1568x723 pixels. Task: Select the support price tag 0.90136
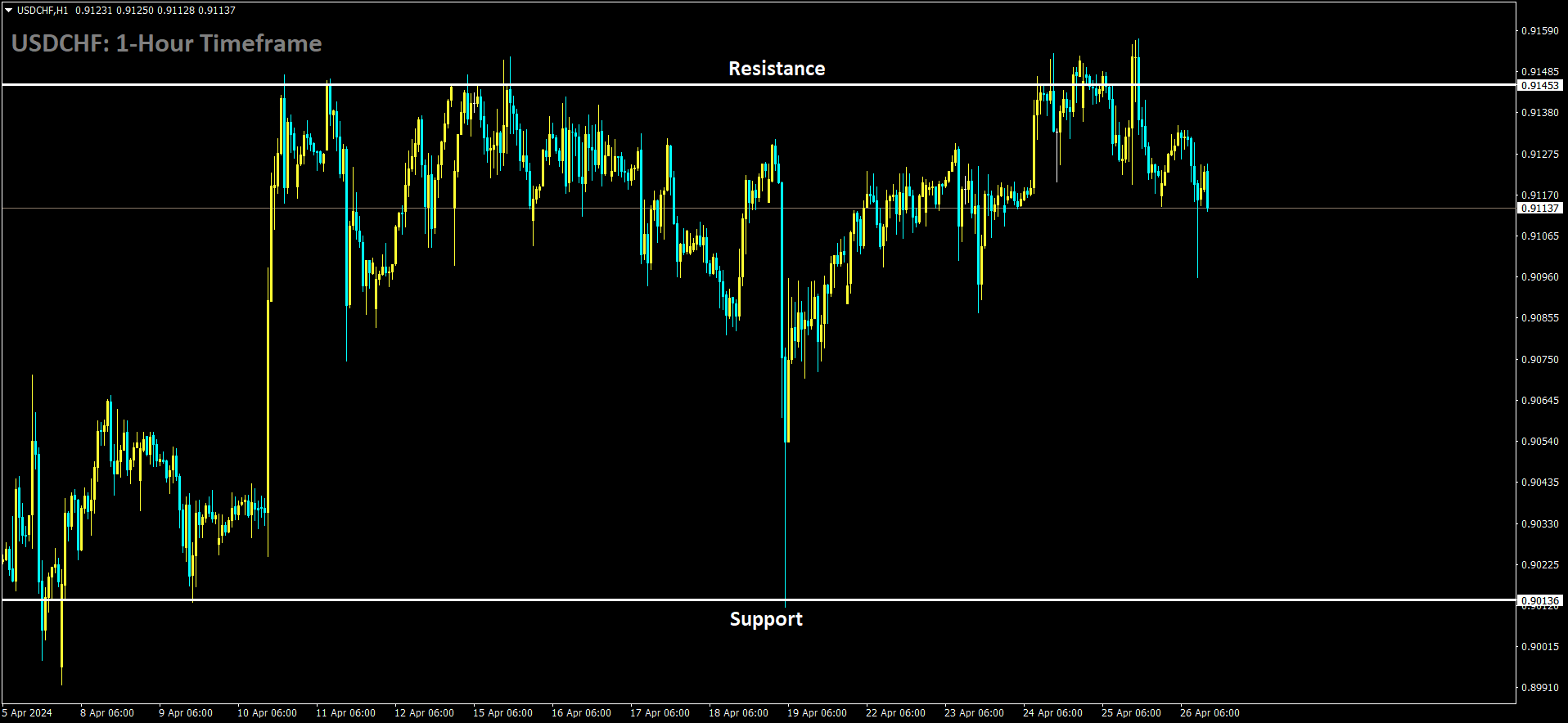point(1540,600)
